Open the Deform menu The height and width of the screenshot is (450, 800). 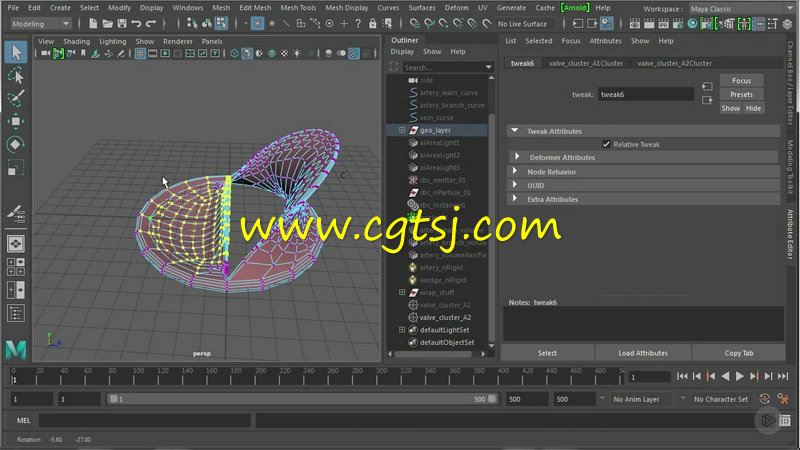click(x=456, y=8)
